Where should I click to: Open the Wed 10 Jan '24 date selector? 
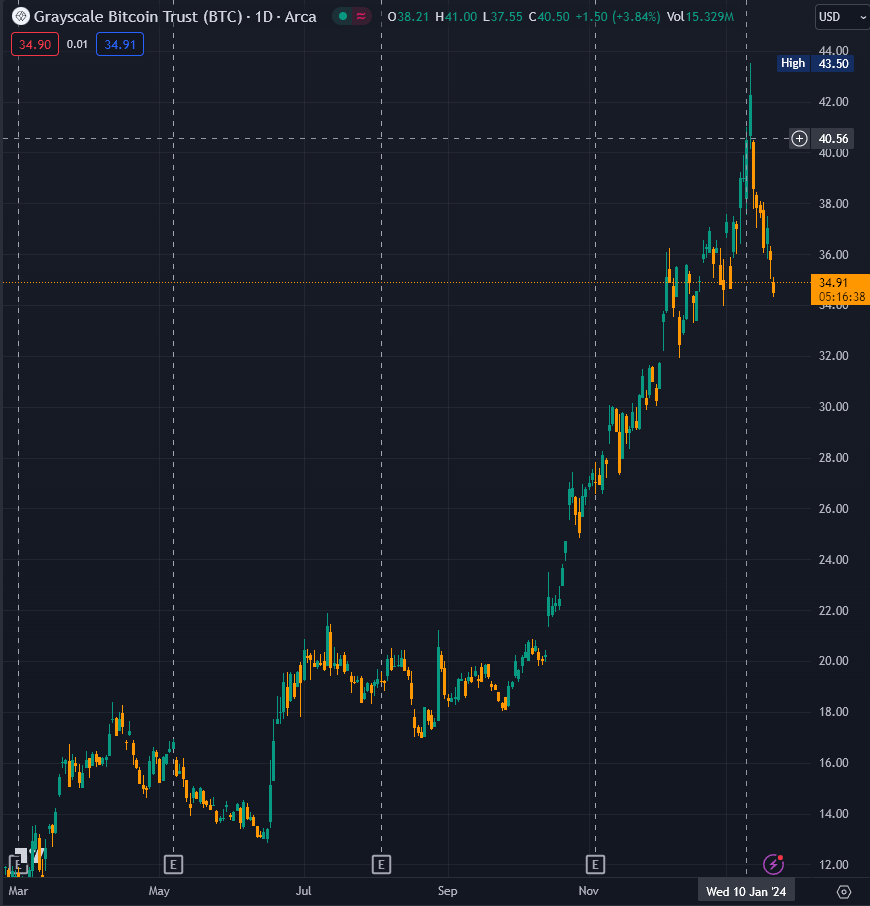pyautogui.click(x=745, y=889)
